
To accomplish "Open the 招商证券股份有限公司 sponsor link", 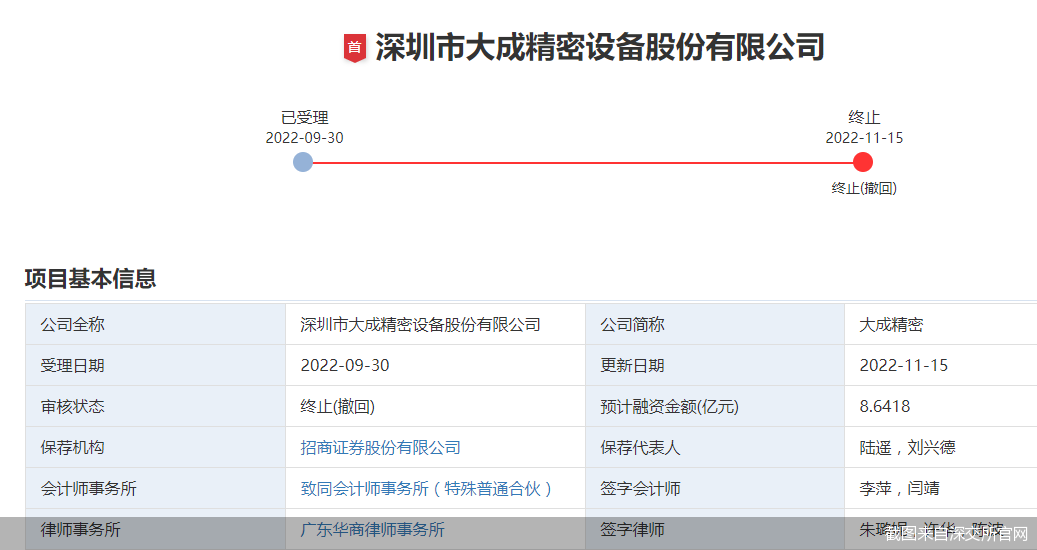I will click(380, 448).
